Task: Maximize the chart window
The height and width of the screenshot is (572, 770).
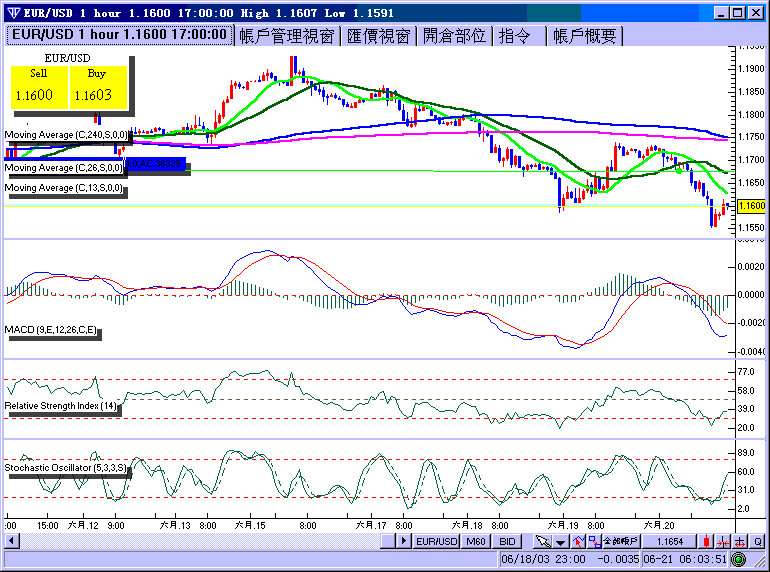Action: click(738, 13)
